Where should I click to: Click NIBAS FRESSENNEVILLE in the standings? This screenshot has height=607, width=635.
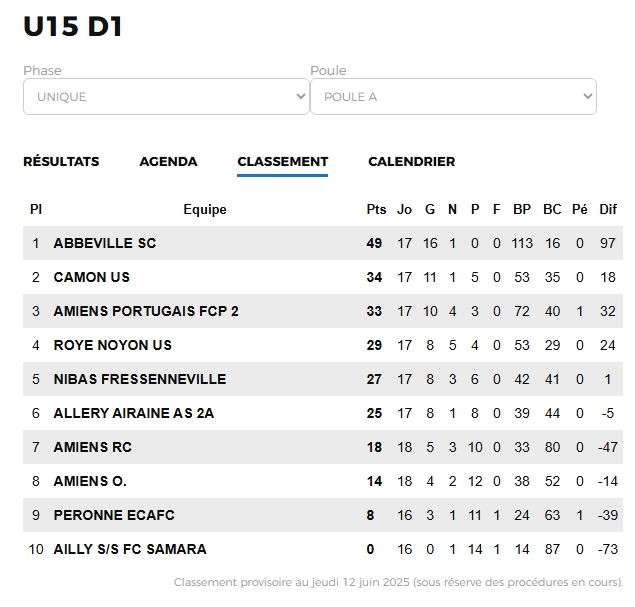coord(140,379)
